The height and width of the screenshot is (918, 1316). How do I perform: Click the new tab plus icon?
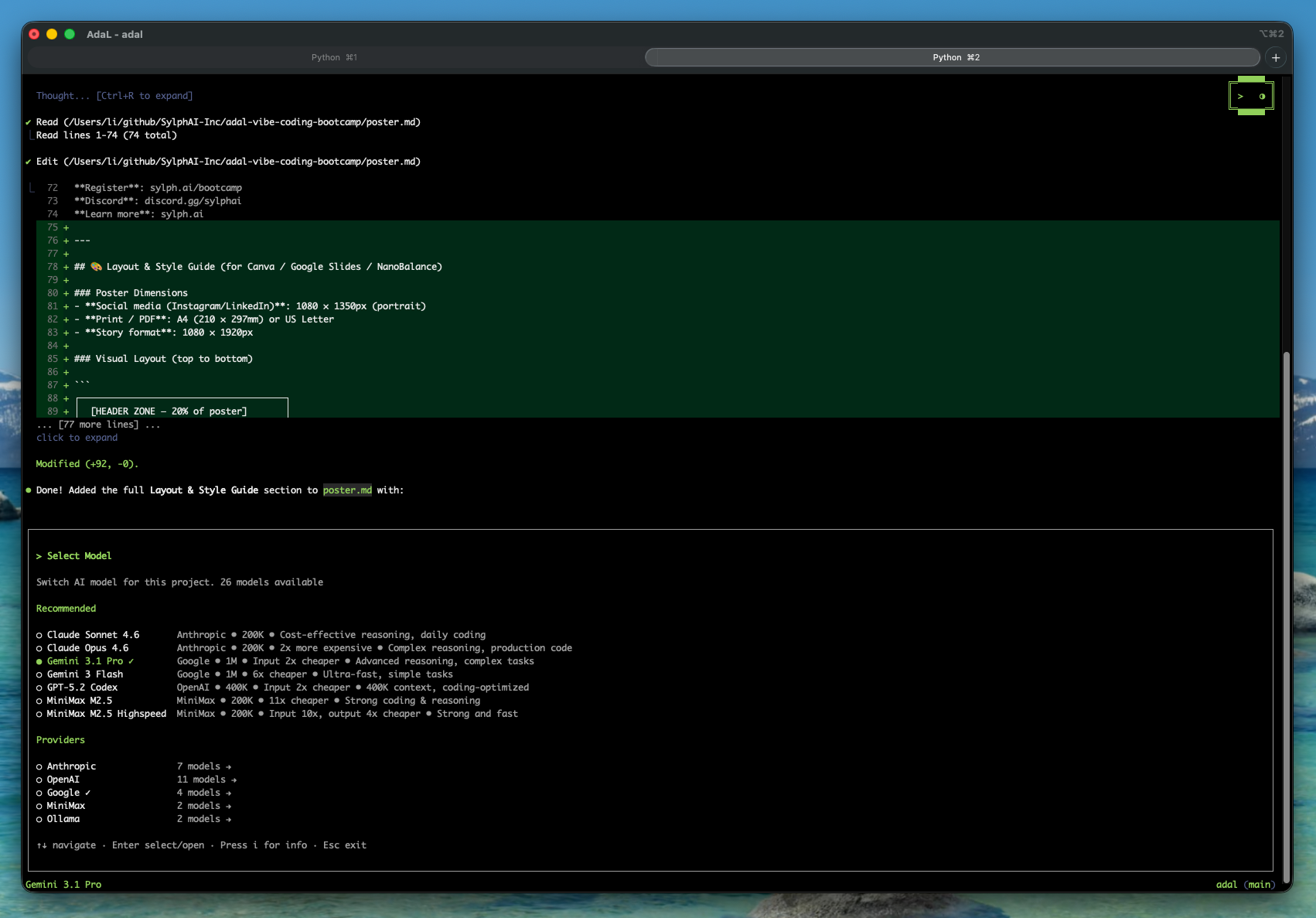coord(1276,57)
